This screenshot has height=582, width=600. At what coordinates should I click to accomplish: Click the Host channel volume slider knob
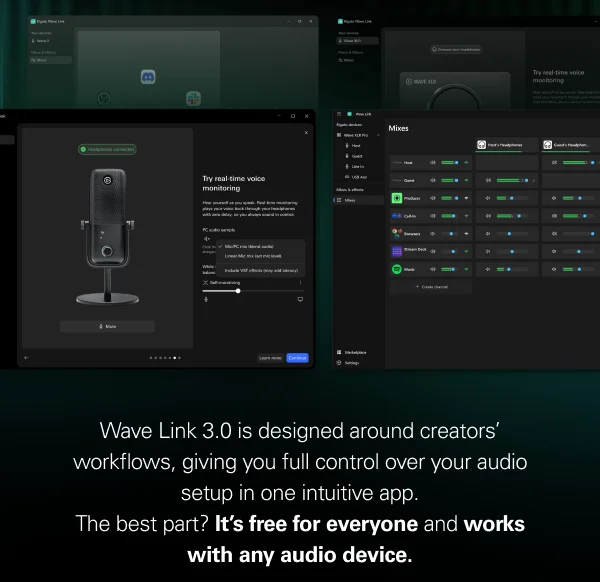click(x=457, y=163)
